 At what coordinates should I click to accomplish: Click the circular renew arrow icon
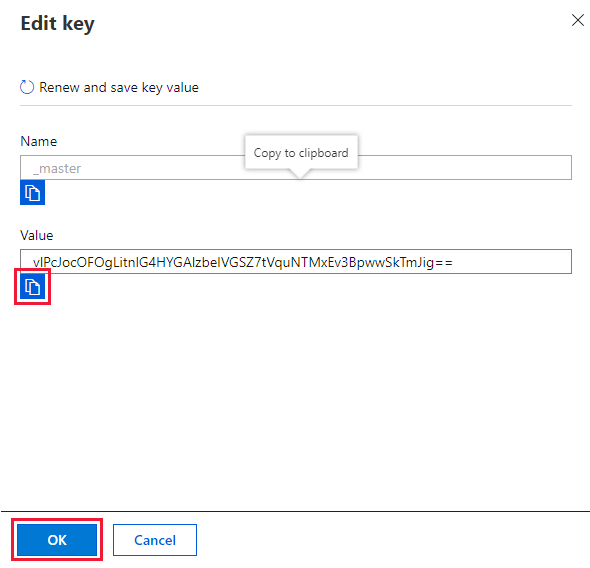27,87
